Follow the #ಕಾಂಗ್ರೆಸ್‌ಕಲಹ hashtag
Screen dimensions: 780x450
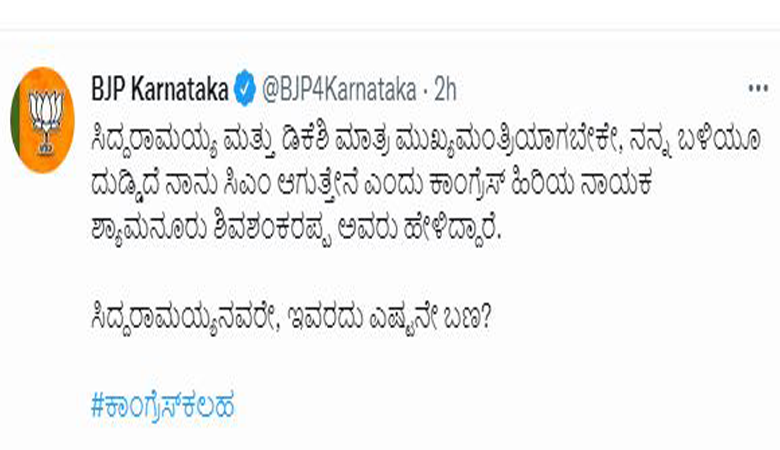(163, 405)
